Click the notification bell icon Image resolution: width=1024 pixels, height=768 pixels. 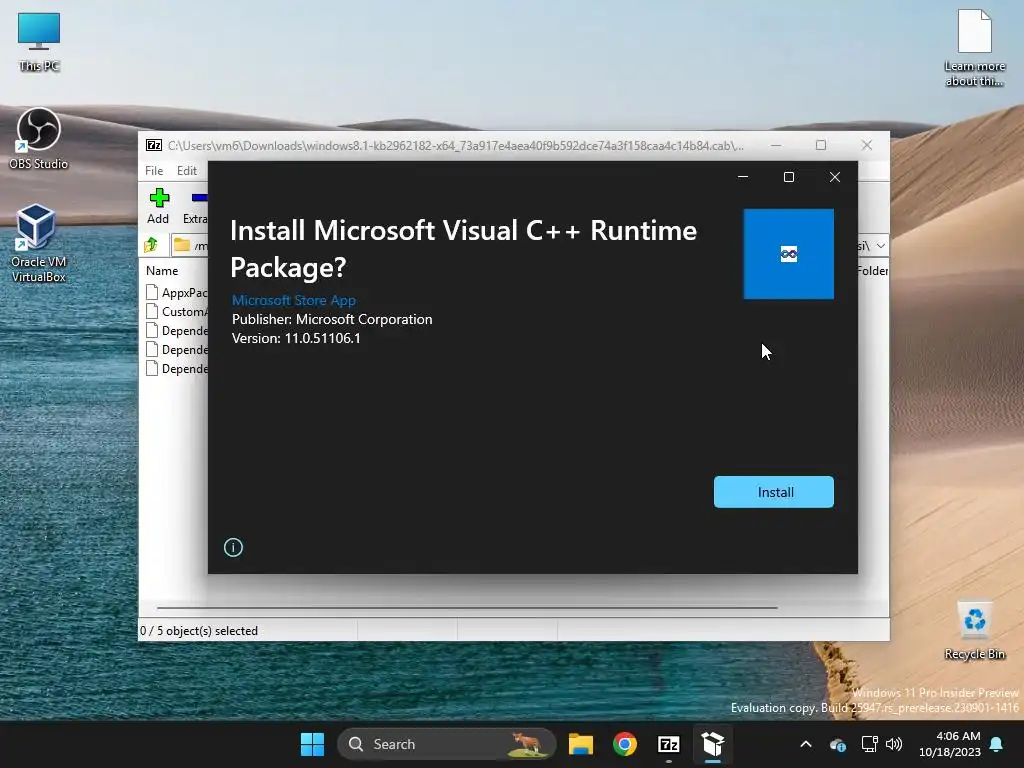point(997,744)
